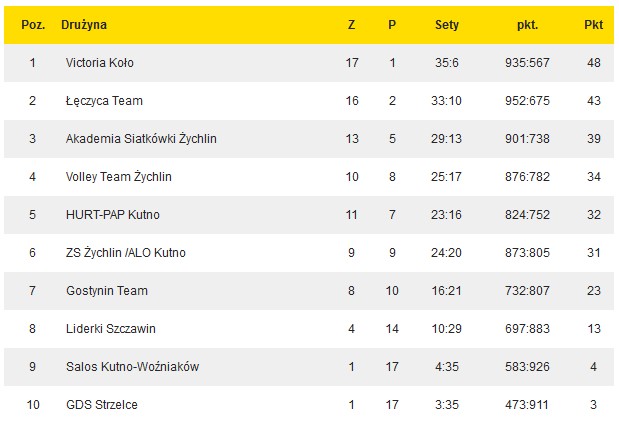Open the Łęczyca Team entry
The width and height of the screenshot is (619, 421).
tap(102, 101)
